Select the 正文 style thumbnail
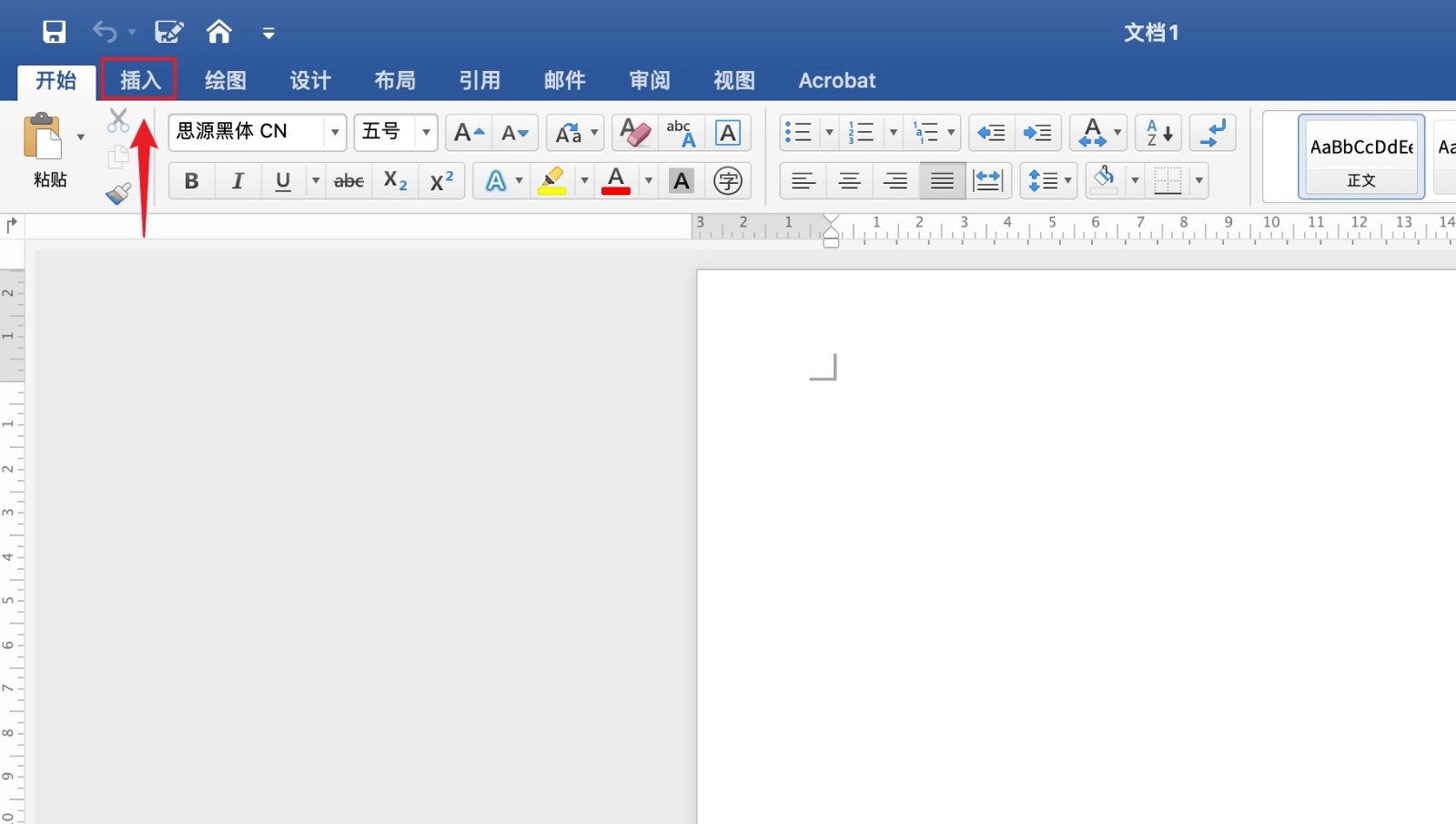The height and width of the screenshot is (824, 1456). point(1361,157)
